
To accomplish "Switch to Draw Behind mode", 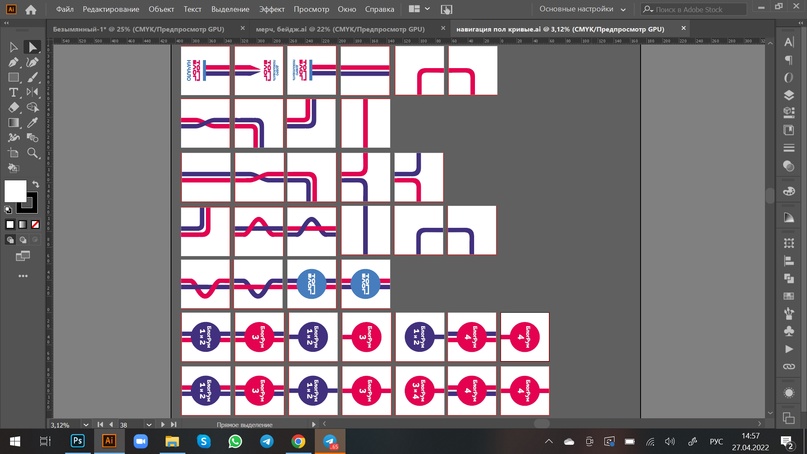I will [x=22, y=240].
